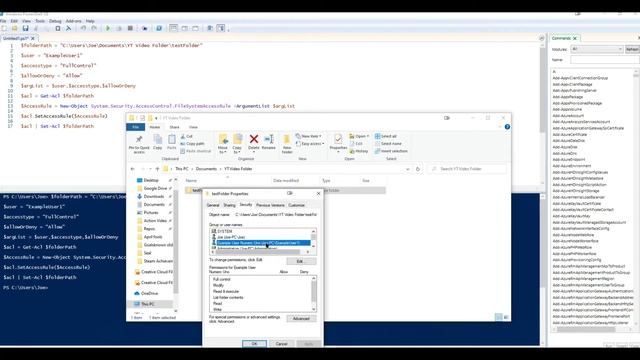Click the red Delete icon in Explorer ribbon

point(254,139)
